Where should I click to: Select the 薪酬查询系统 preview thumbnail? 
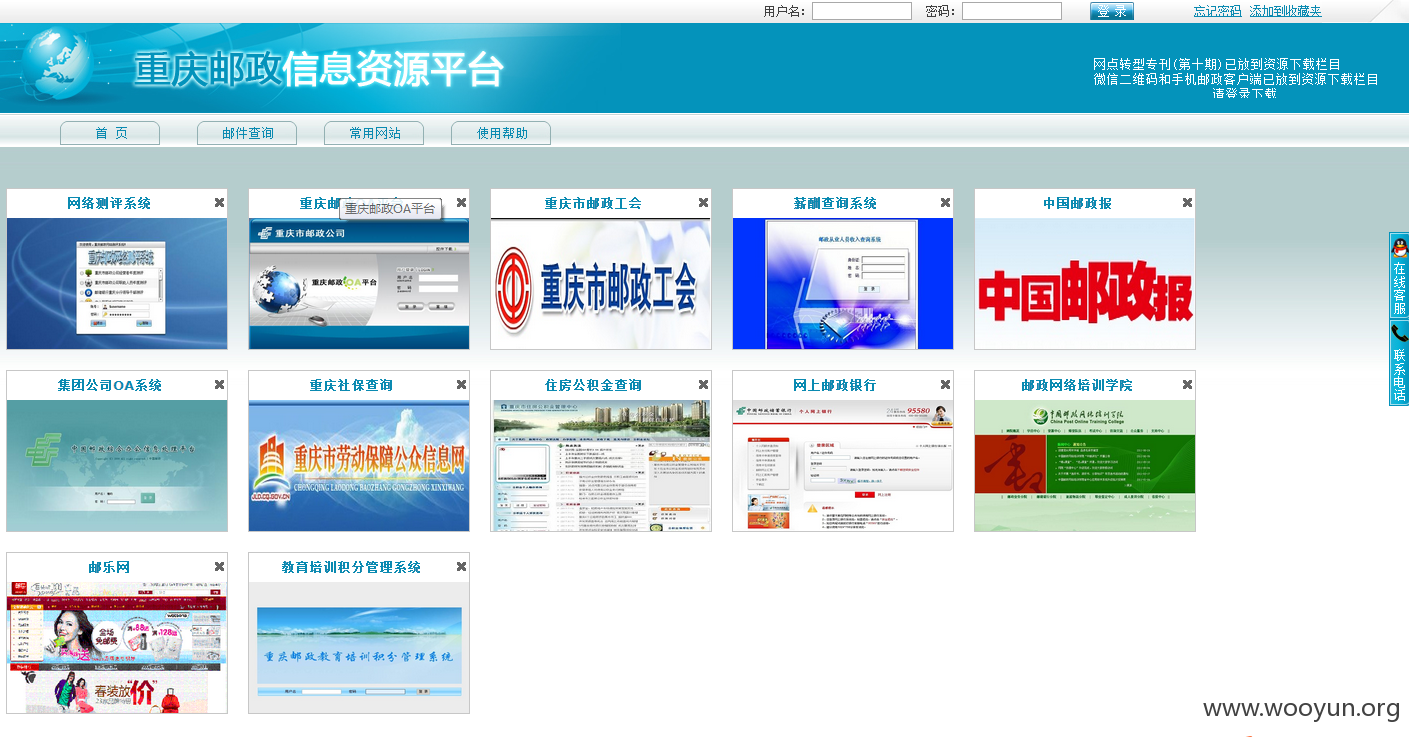843,284
